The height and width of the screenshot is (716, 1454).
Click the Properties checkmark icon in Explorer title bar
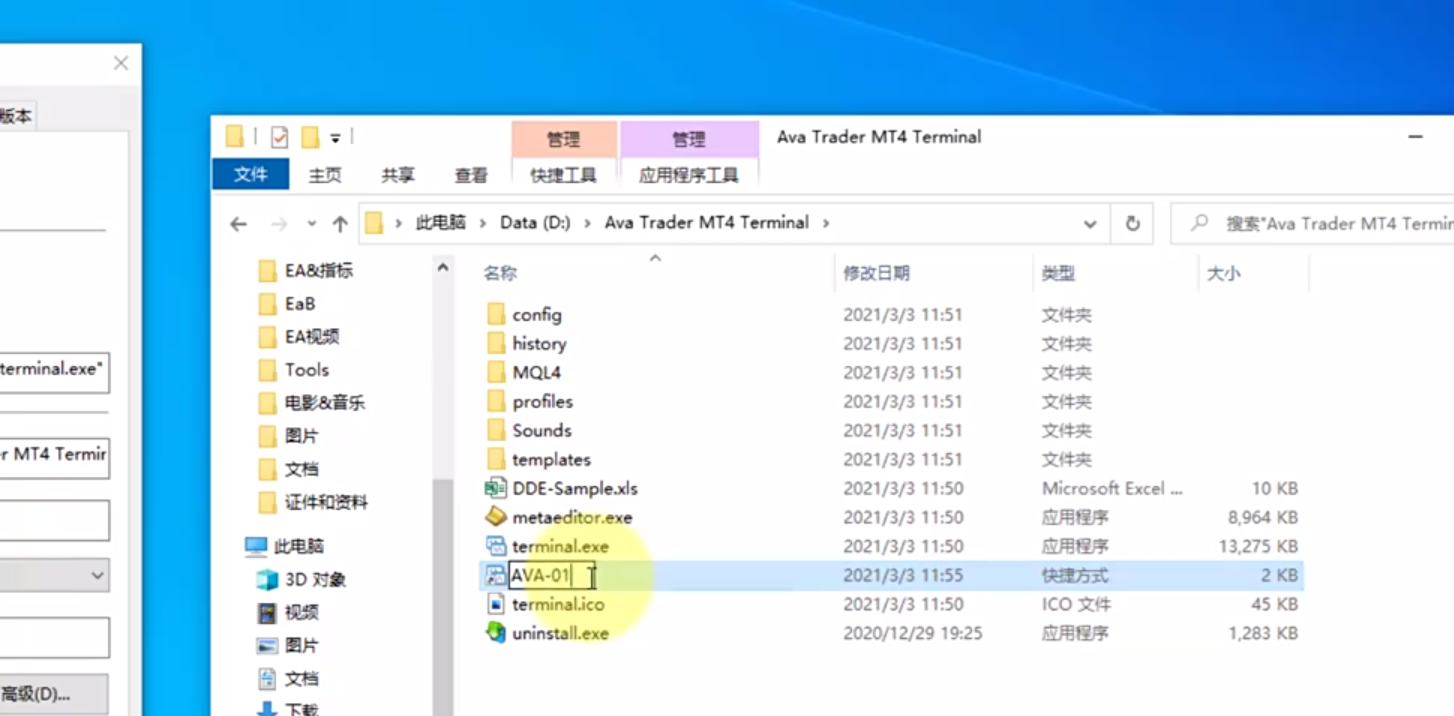(x=279, y=137)
